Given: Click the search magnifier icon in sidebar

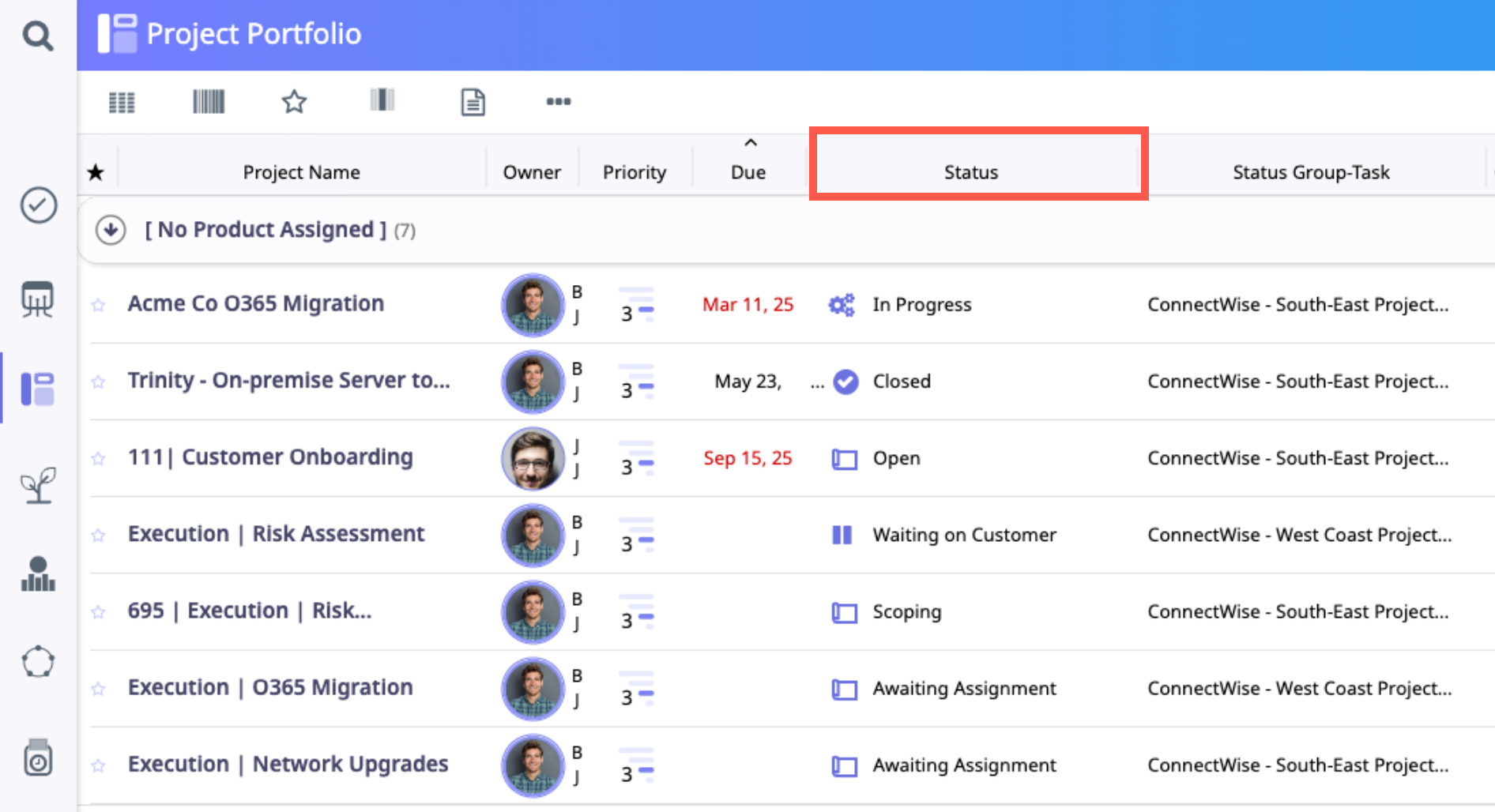Looking at the screenshot, I should 37,36.
